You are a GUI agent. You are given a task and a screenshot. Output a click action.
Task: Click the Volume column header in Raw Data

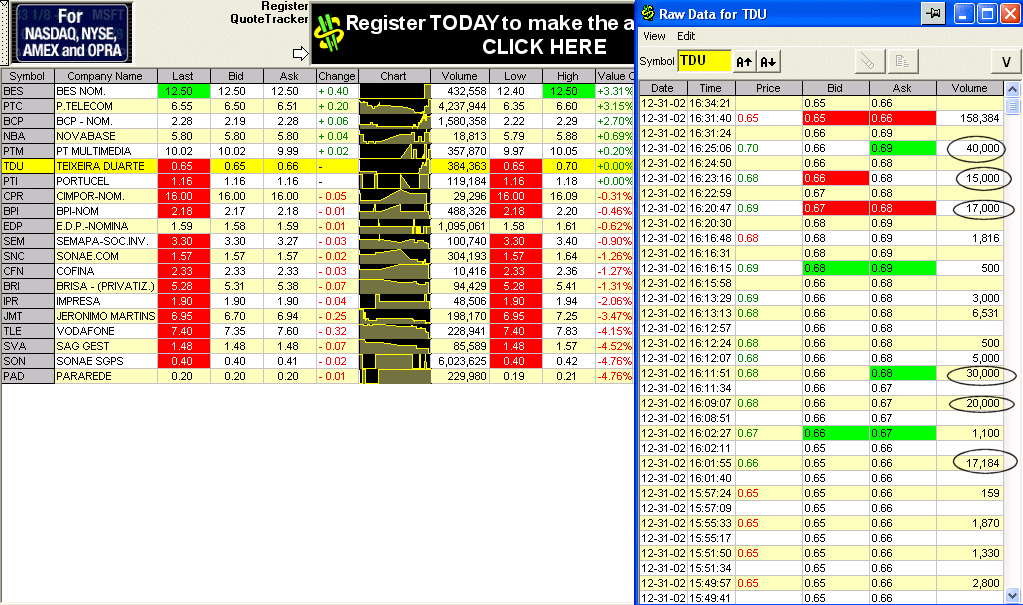[970, 88]
